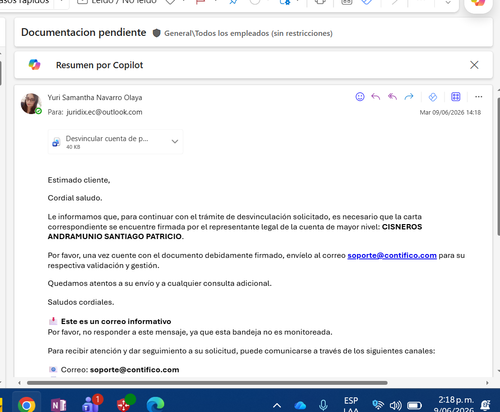Open more actions ellipsis for the message
500x412 pixels.
479,97
